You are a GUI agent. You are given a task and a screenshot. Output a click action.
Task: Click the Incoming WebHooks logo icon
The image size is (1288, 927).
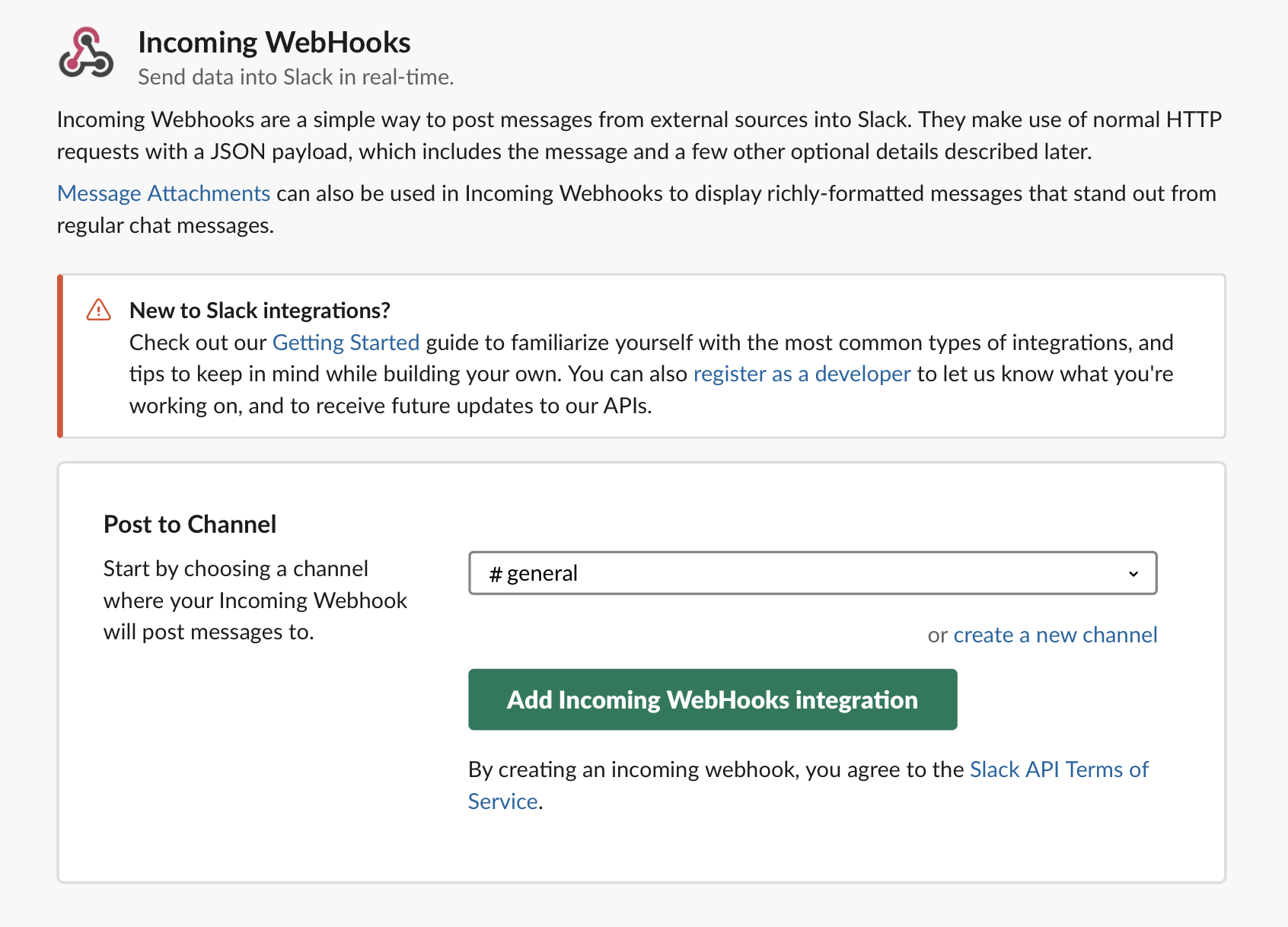coord(86,53)
